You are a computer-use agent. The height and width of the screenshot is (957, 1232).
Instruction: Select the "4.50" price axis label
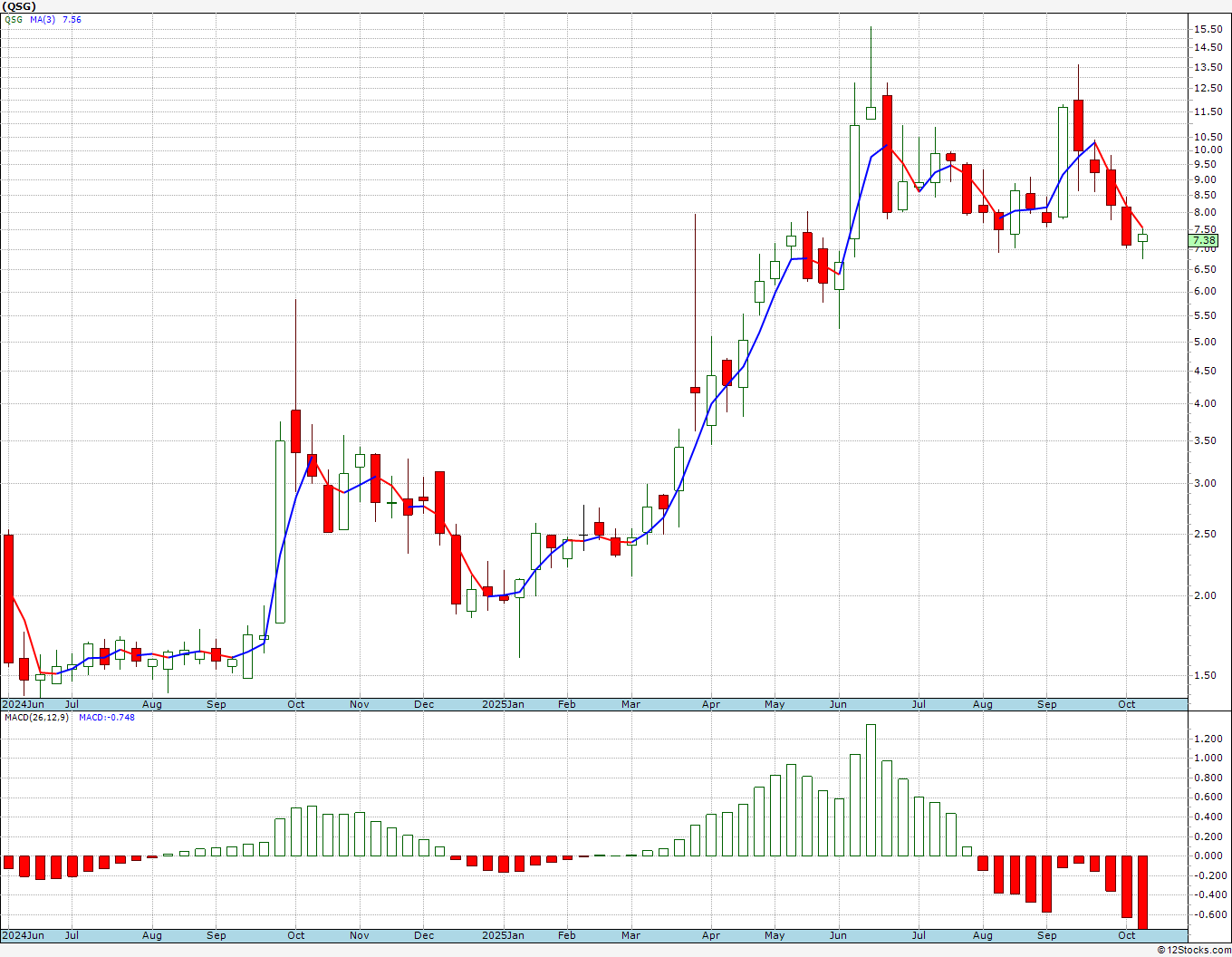click(1208, 371)
